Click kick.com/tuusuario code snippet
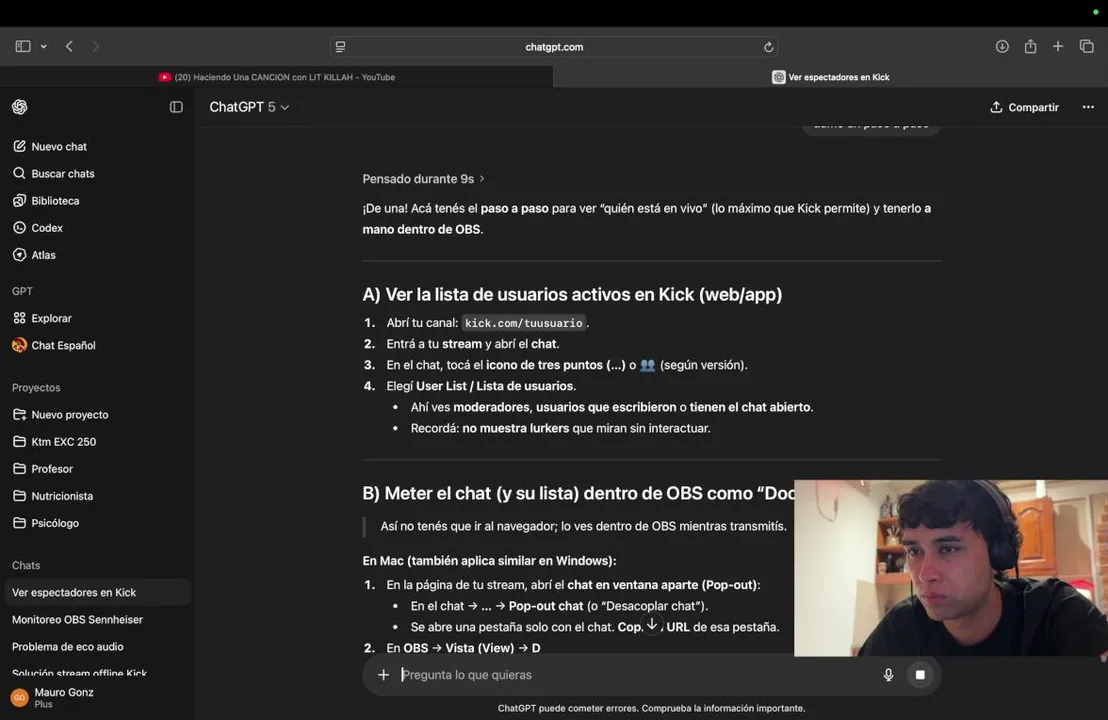1108x720 pixels. coord(523,323)
